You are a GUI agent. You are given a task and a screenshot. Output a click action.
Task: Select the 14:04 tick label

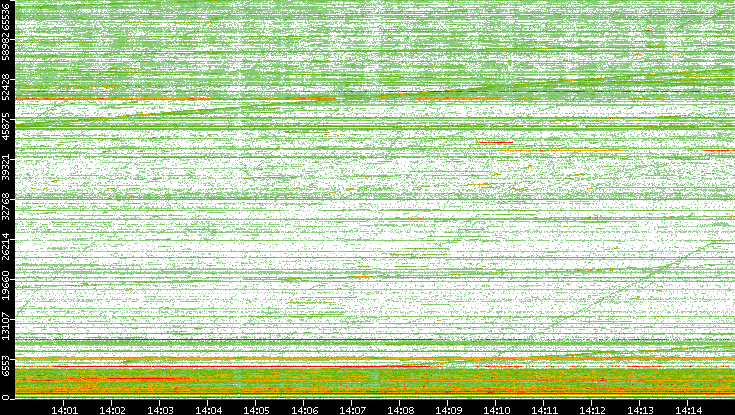coord(208,410)
